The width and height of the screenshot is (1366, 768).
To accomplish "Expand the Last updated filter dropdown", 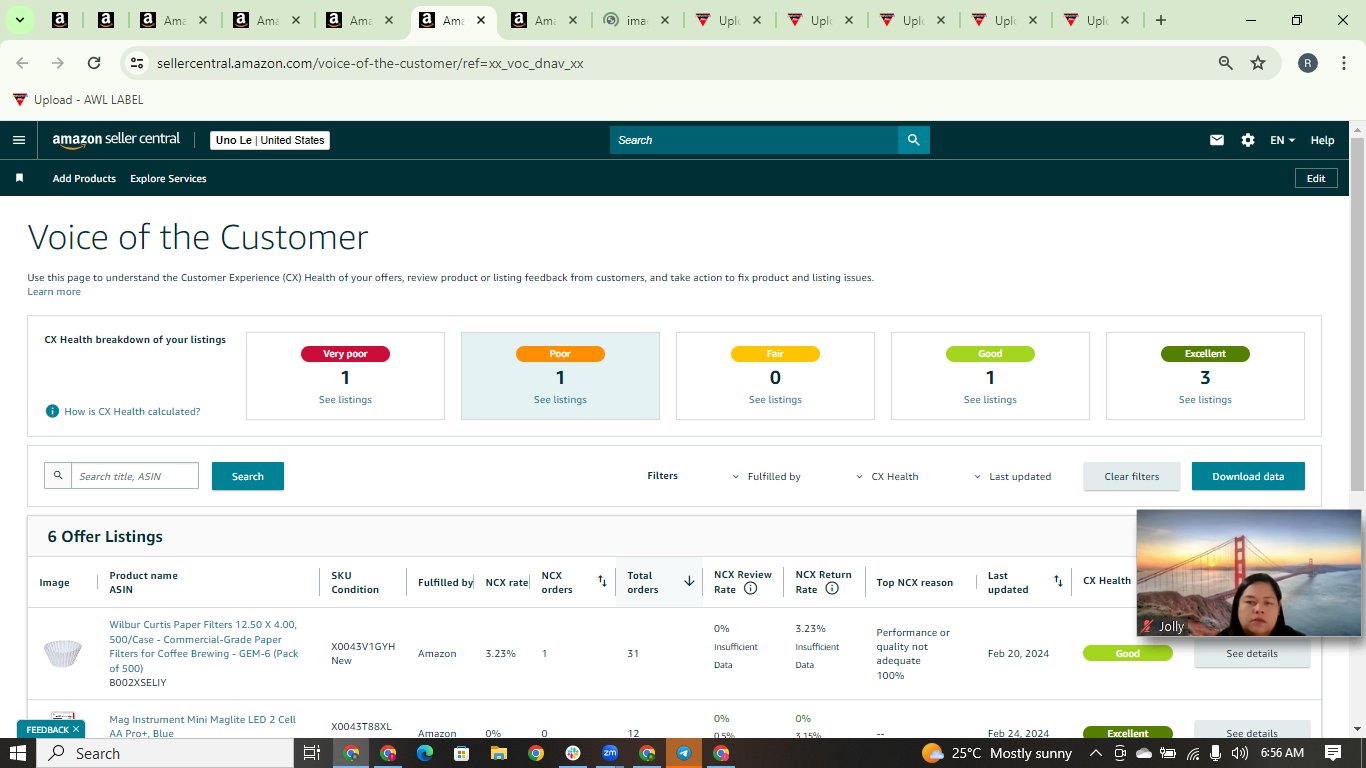I will (x=1012, y=476).
